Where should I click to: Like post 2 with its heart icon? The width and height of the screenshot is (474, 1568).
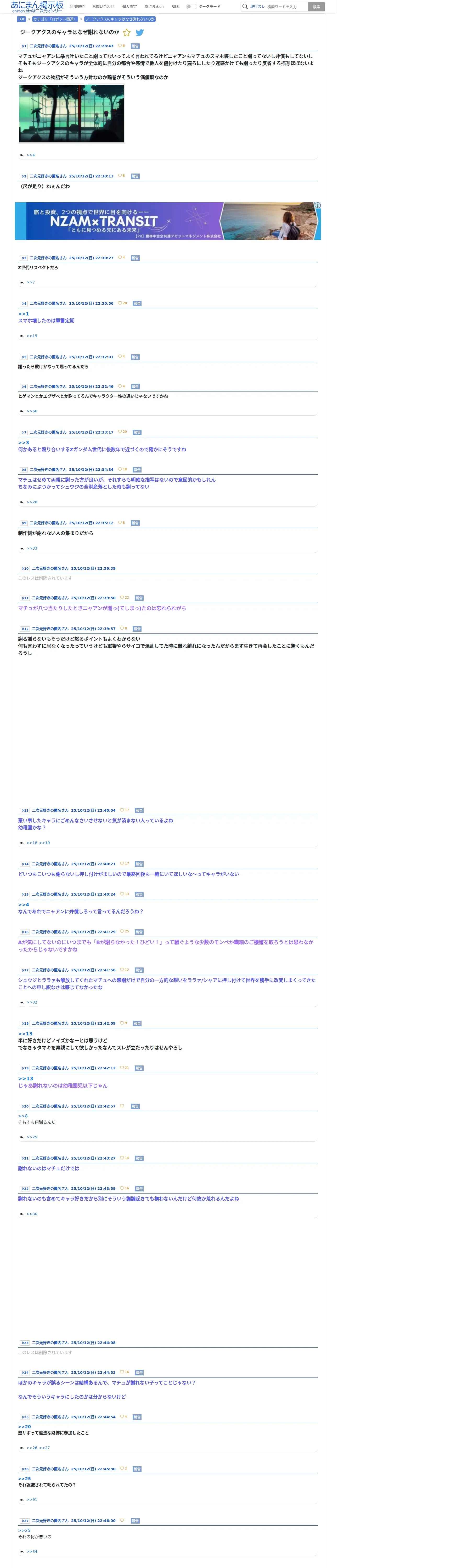coord(120,176)
